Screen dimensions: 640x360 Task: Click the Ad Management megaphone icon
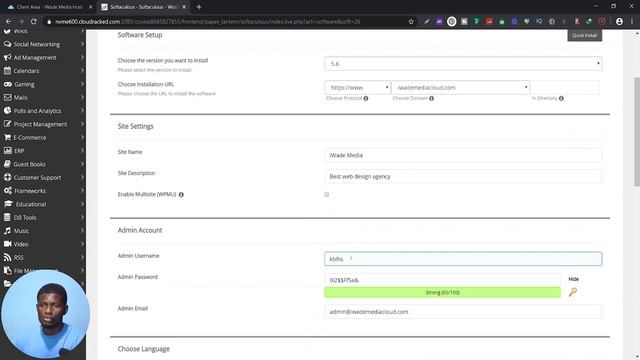point(7,58)
